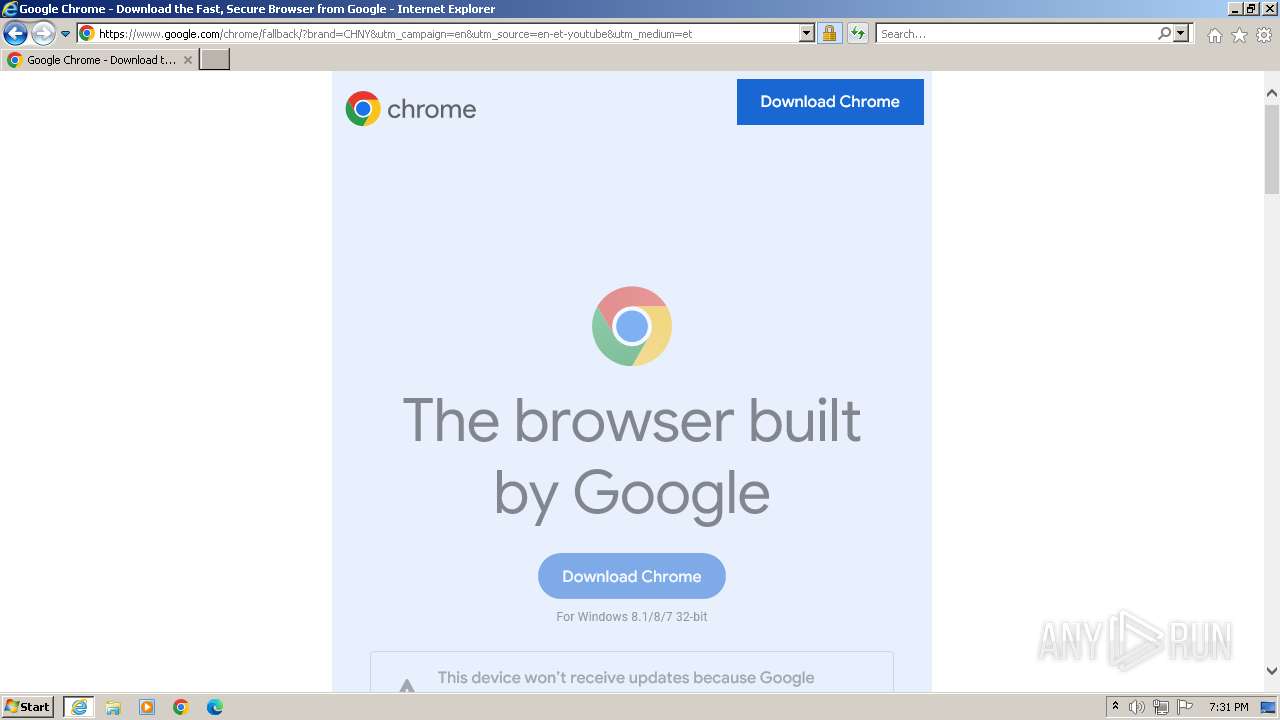This screenshot has height=720, width=1280.
Task: Click the chrome logo in page header
Action: point(410,108)
